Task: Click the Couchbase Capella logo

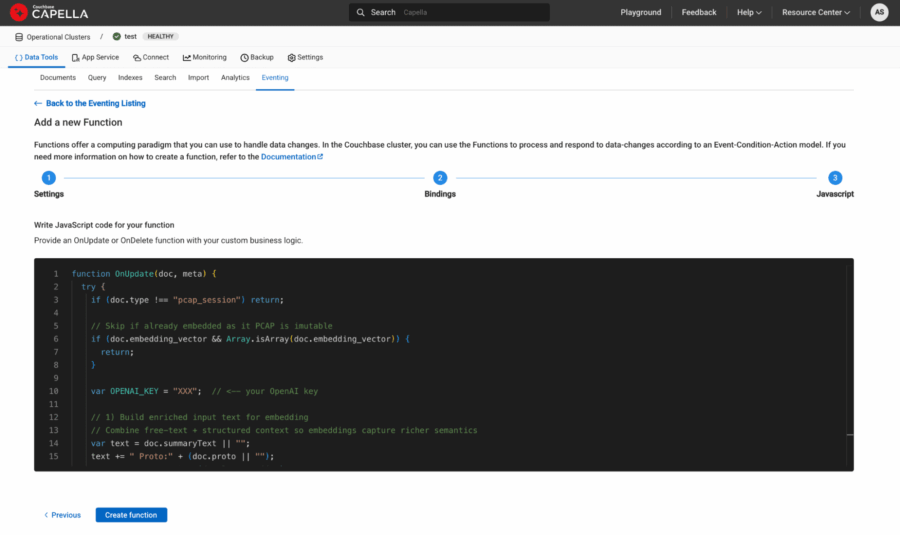Action: pyautogui.click(x=49, y=12)
